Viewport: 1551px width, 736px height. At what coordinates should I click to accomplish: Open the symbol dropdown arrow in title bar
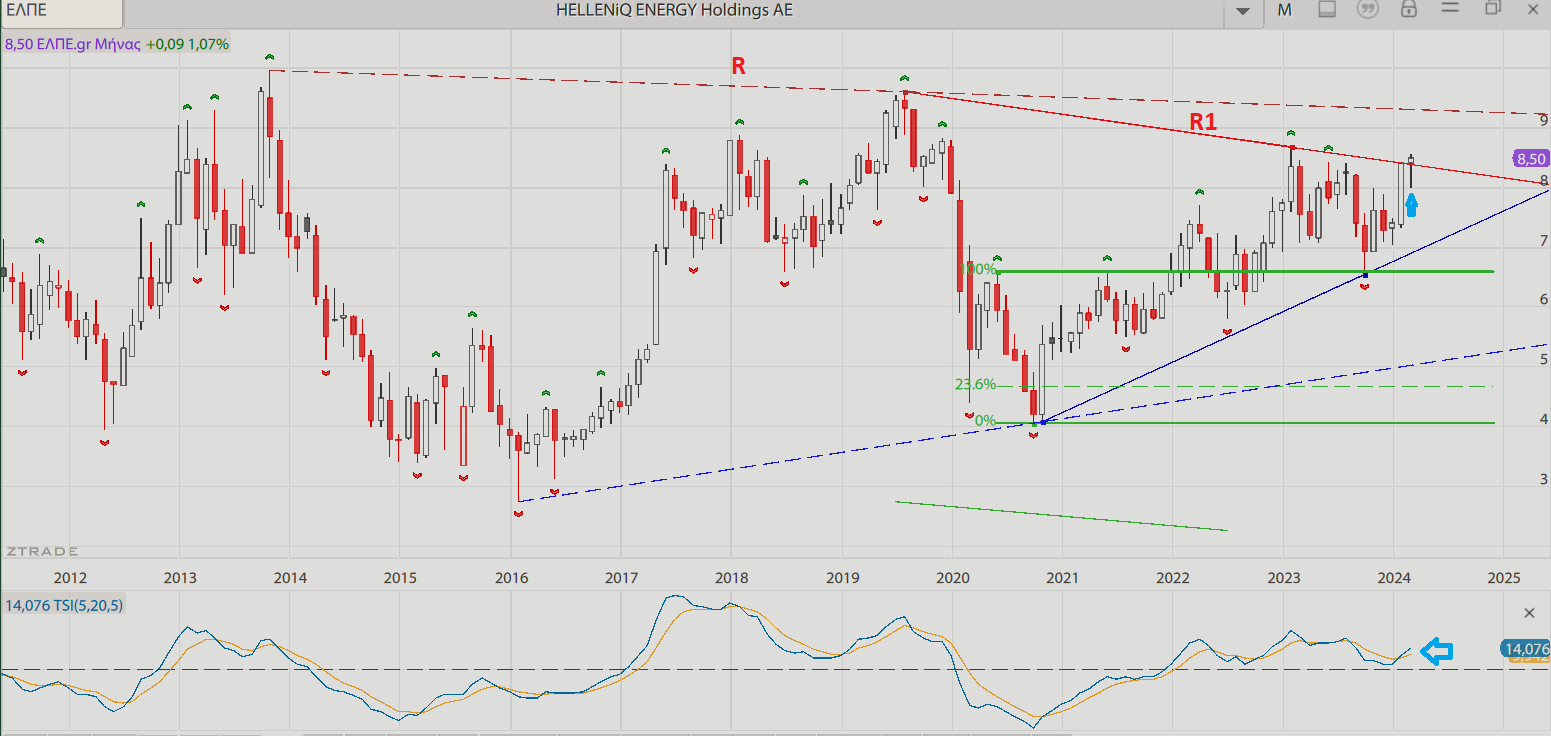[1243, 11]
